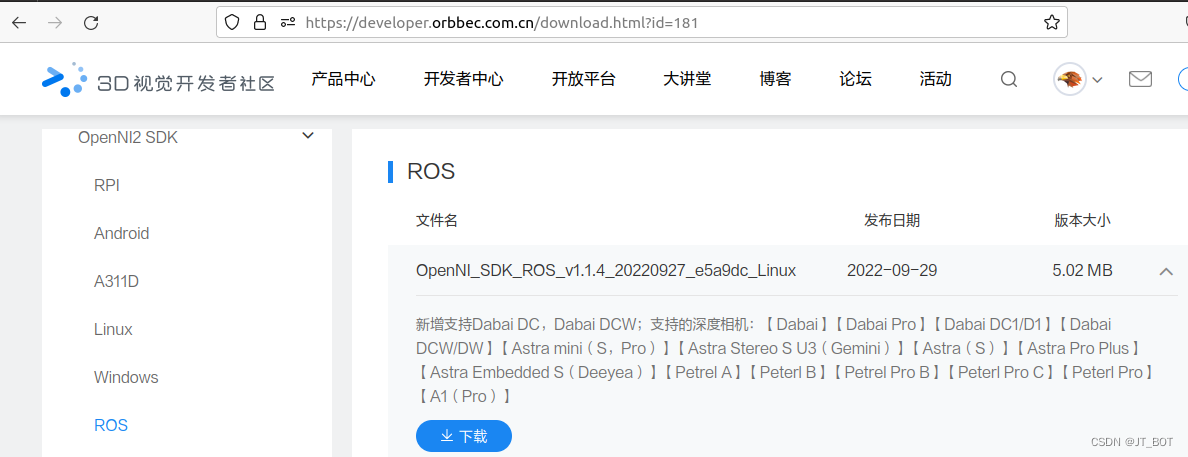This screenshot has width=1188, height=457.
Task: Click the OpenNI_SDK_ROS_v1.1.4_20220927_e5a9dc_Linux file name
Action: 606,271
